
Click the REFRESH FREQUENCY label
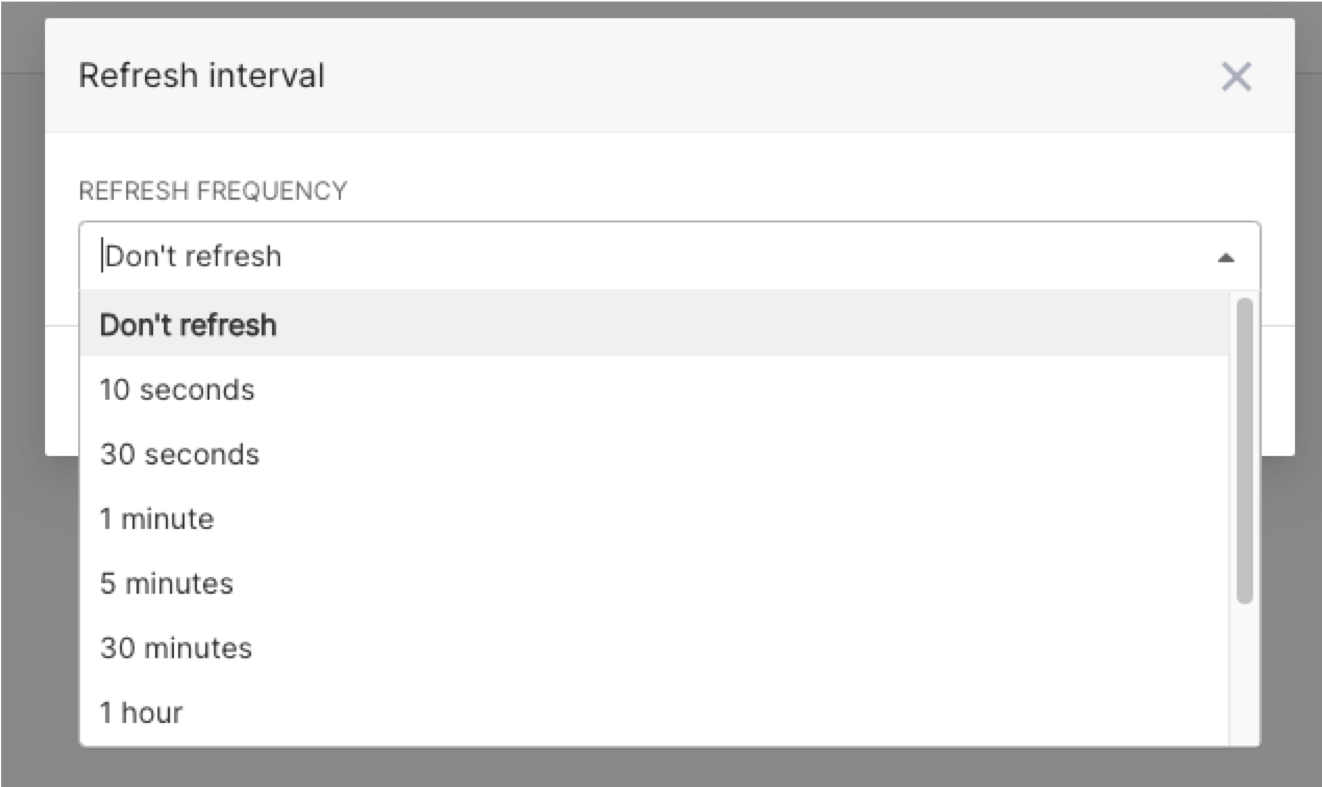pyautogui.click(x=214, y=190)
